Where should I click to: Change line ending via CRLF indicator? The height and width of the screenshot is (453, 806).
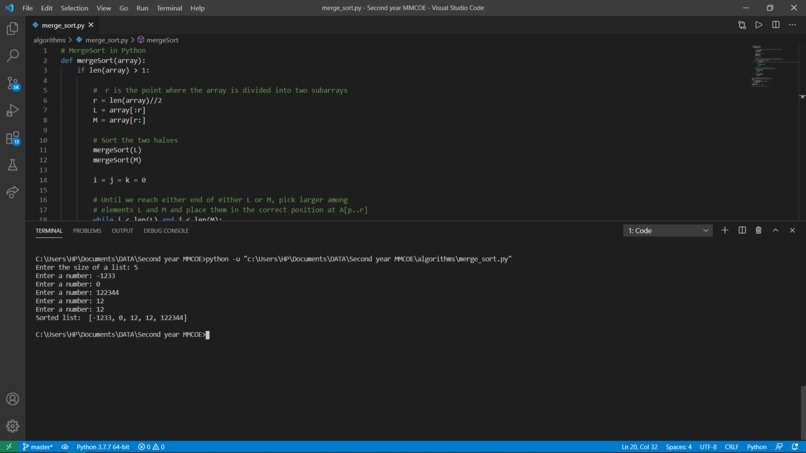[x=731, y=447]
